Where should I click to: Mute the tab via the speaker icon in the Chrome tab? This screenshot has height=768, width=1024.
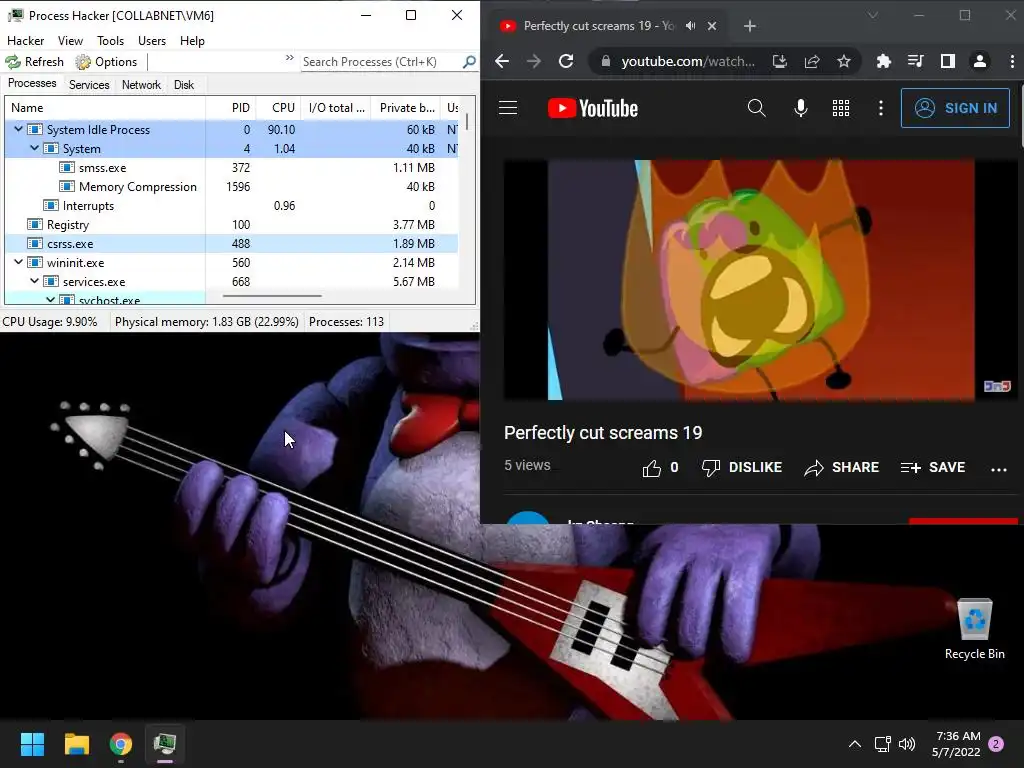(691, 26)
